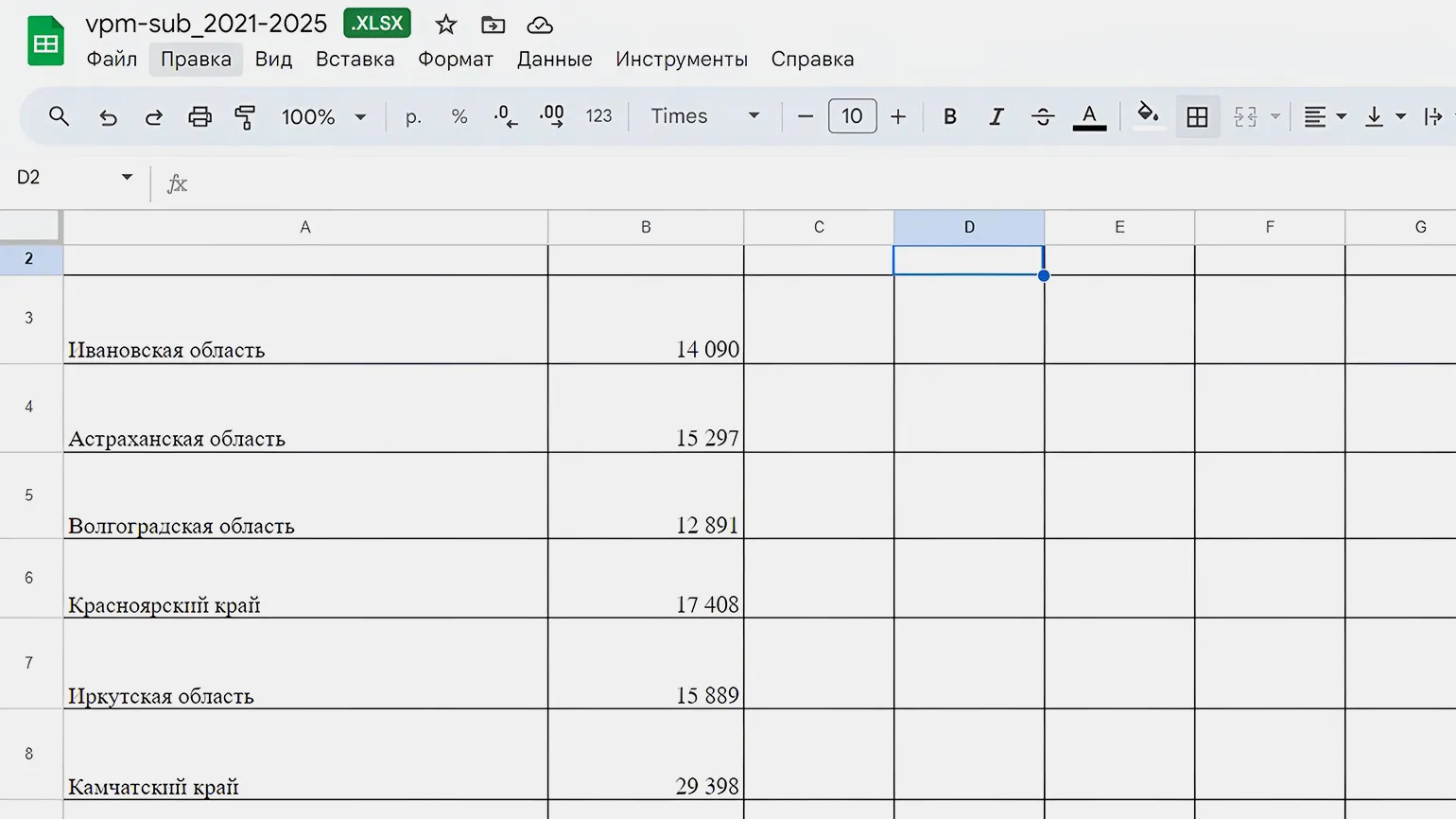Toggle italic formatting
The height and width of the screenshot is (819, 1456).
click(x=996, y=116)
